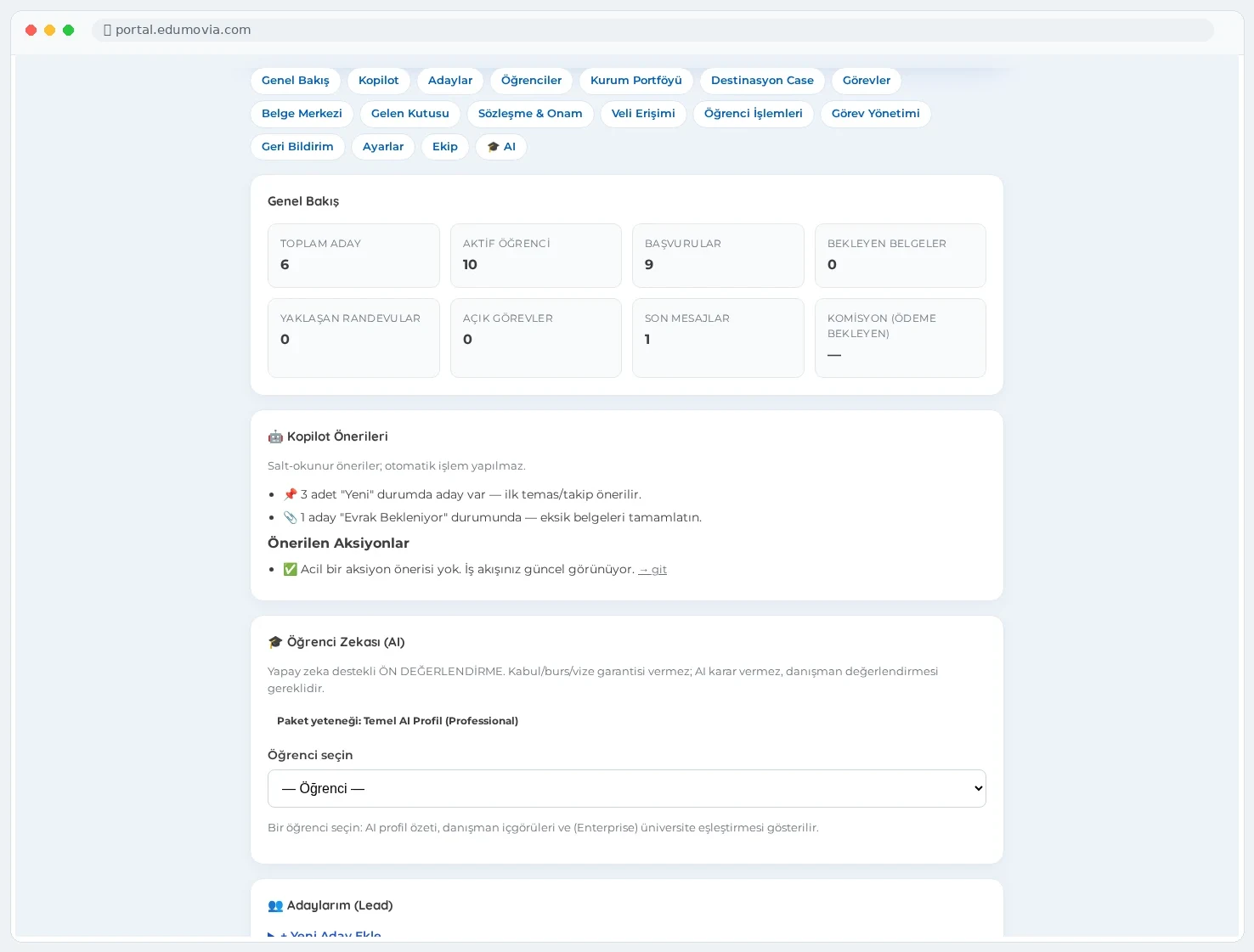Open the Veli Erişimi tab

click(x=643, y=114)
